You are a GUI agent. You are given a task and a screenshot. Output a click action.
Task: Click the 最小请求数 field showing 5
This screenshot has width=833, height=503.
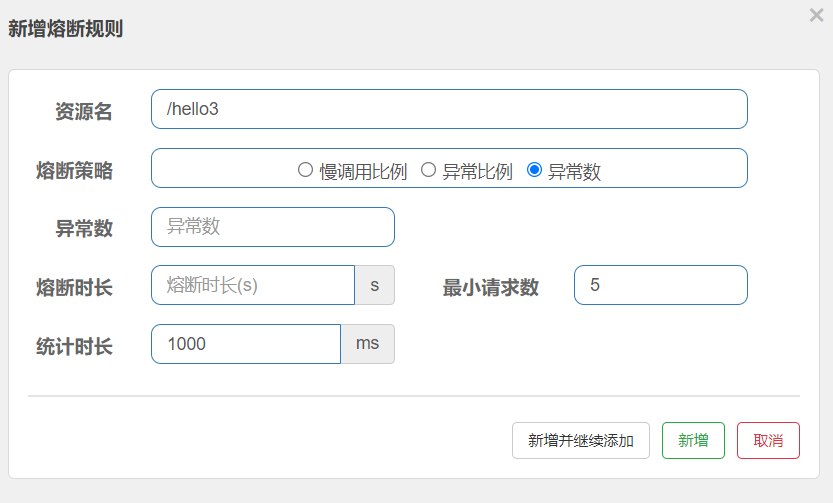pos(661,285)
